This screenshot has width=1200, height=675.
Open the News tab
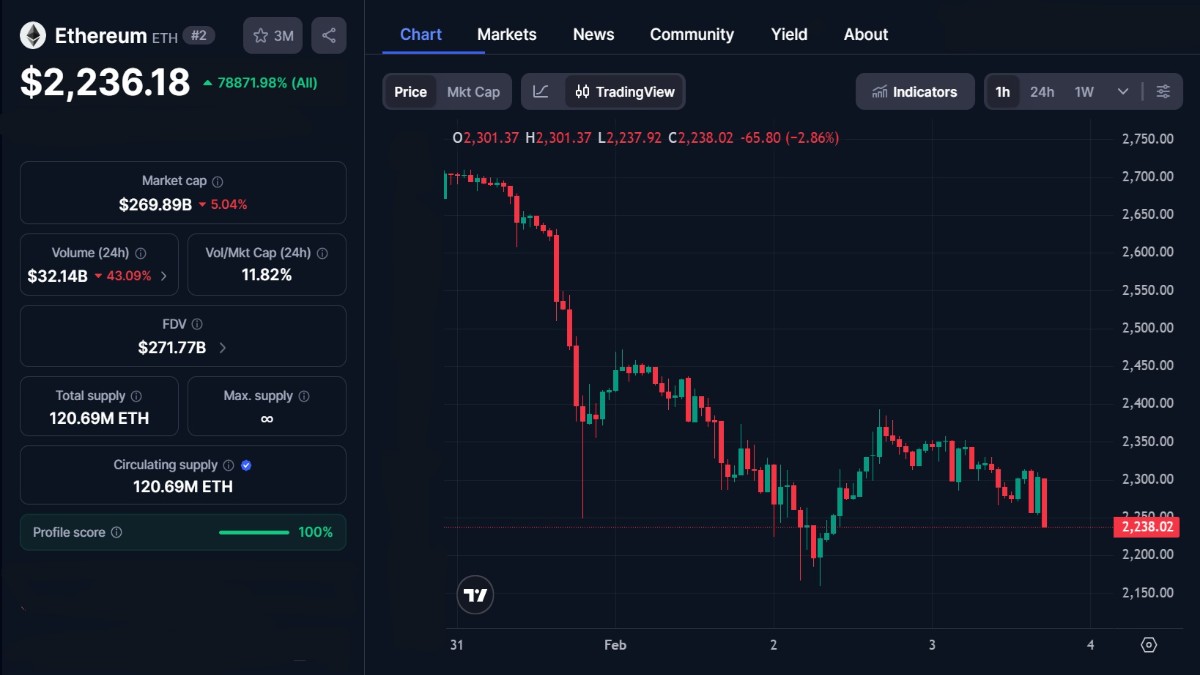[593, 34]
